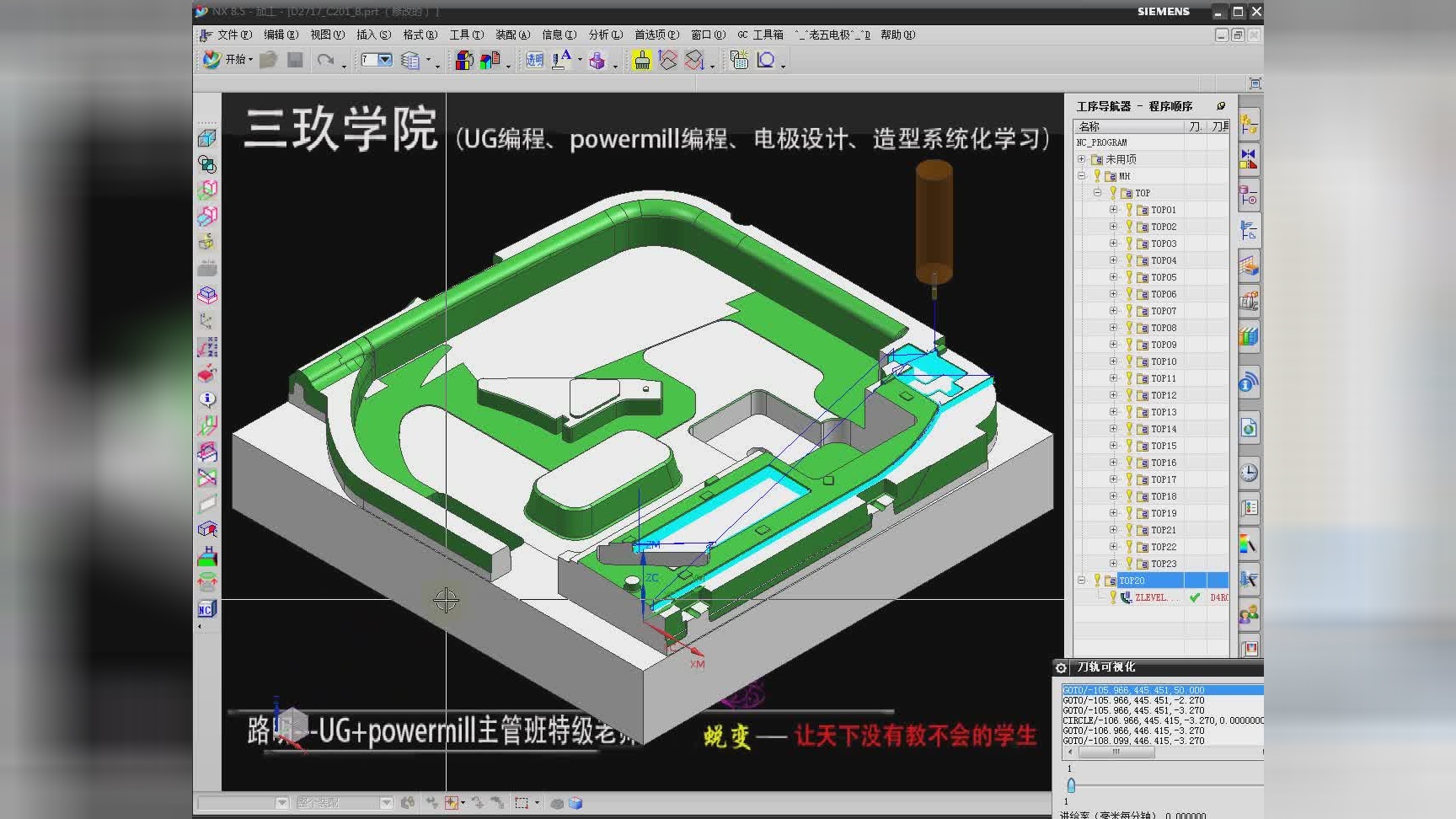Click the brown cylindrical tool in viewport
1456x819 pixels.
pyautogui.click(x=934, y=222)
